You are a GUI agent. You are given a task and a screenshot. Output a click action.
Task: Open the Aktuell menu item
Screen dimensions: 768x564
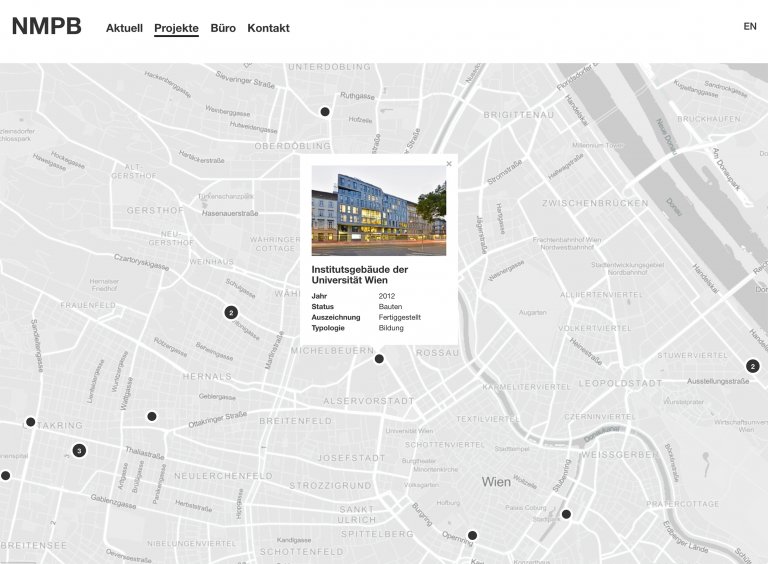[x=124, y=28]
